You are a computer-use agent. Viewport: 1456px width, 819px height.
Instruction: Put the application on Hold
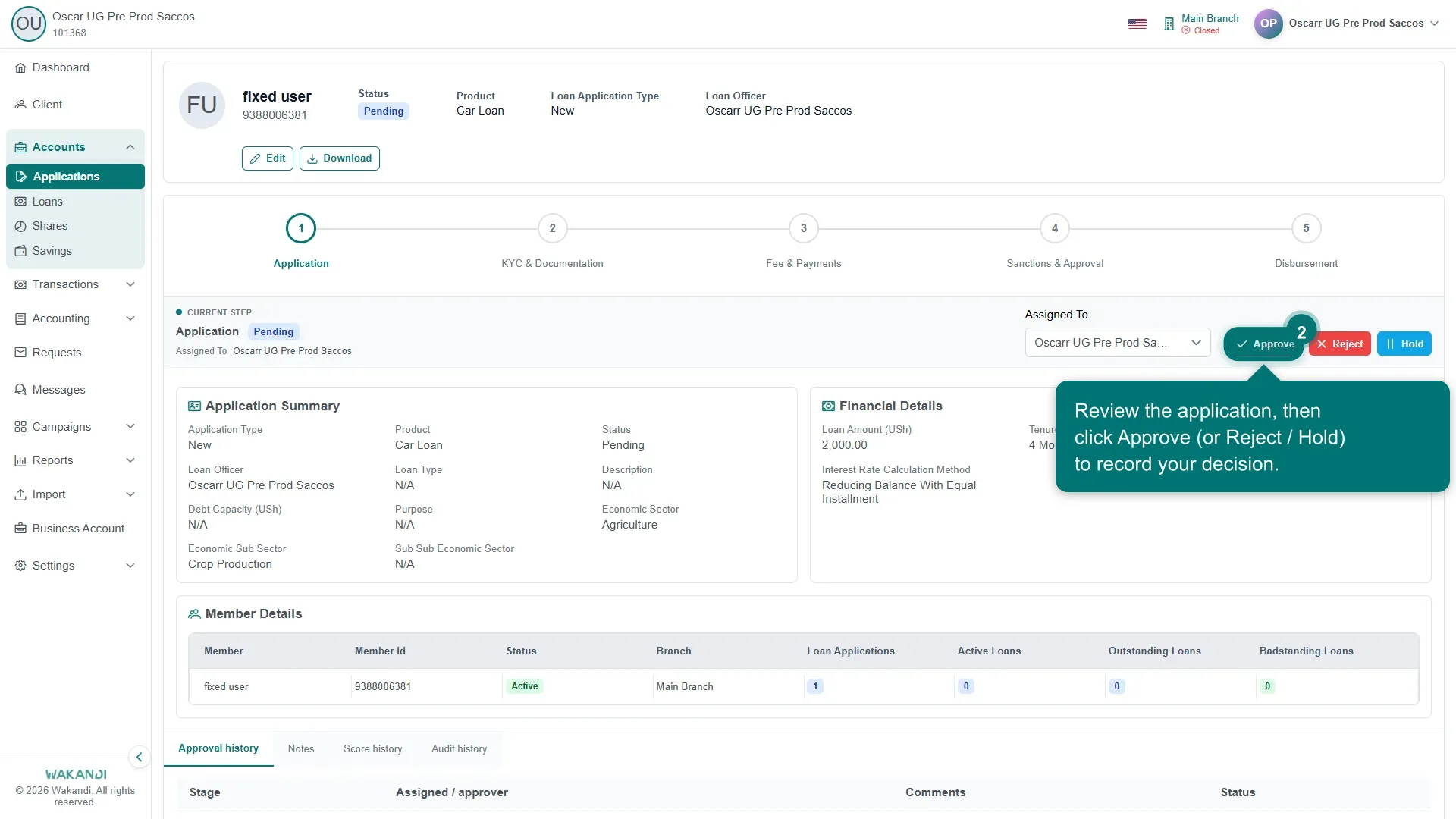[1404, 344]
